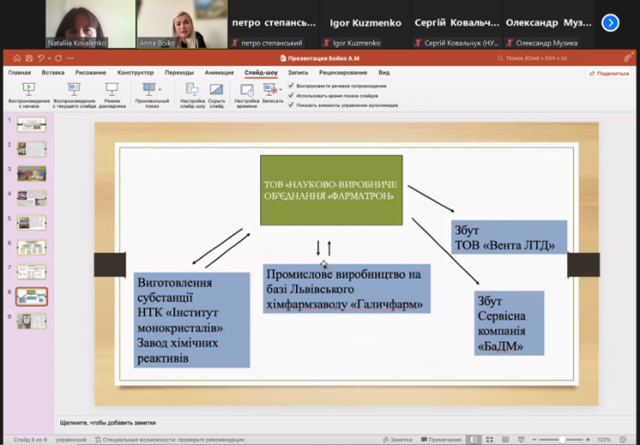Click the fit slide to window icon
The image size is (640, 445).
coord(623,440)
